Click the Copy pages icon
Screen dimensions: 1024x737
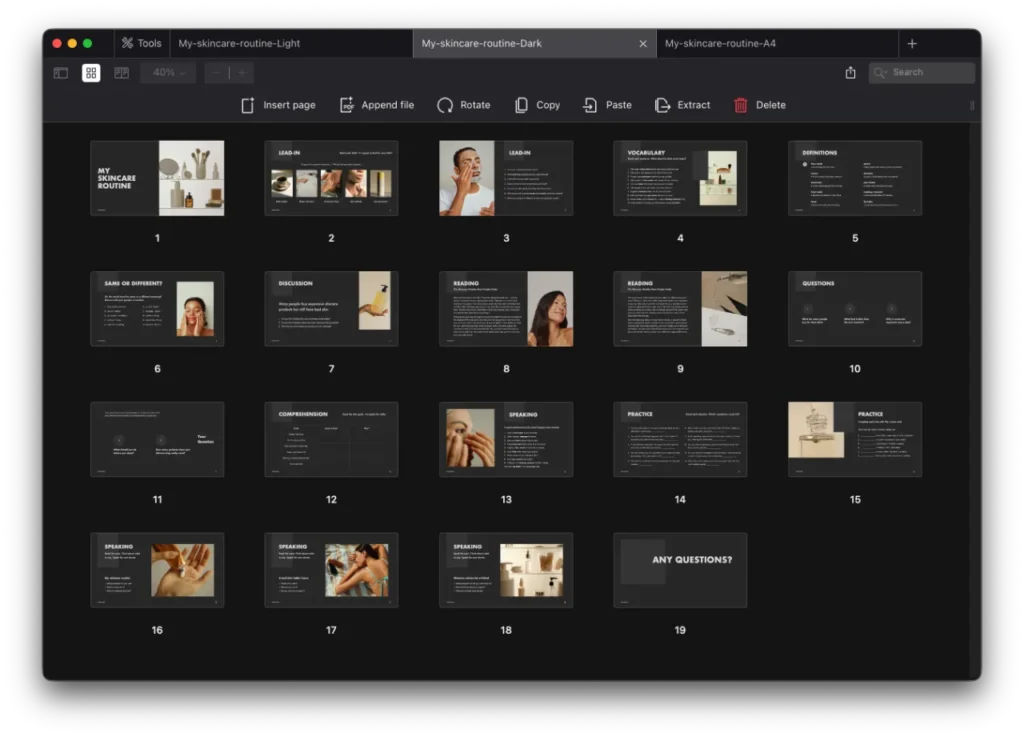[521, 105]
